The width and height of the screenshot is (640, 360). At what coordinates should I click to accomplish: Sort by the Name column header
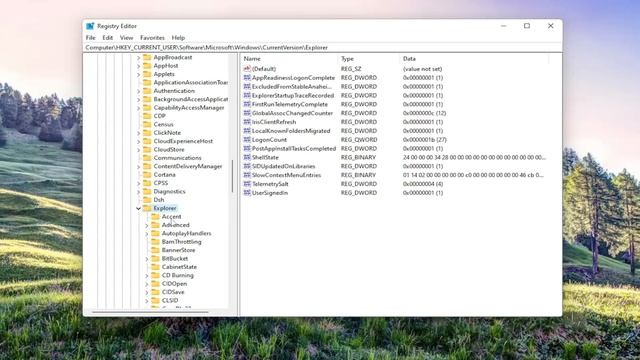click(252, 59)
